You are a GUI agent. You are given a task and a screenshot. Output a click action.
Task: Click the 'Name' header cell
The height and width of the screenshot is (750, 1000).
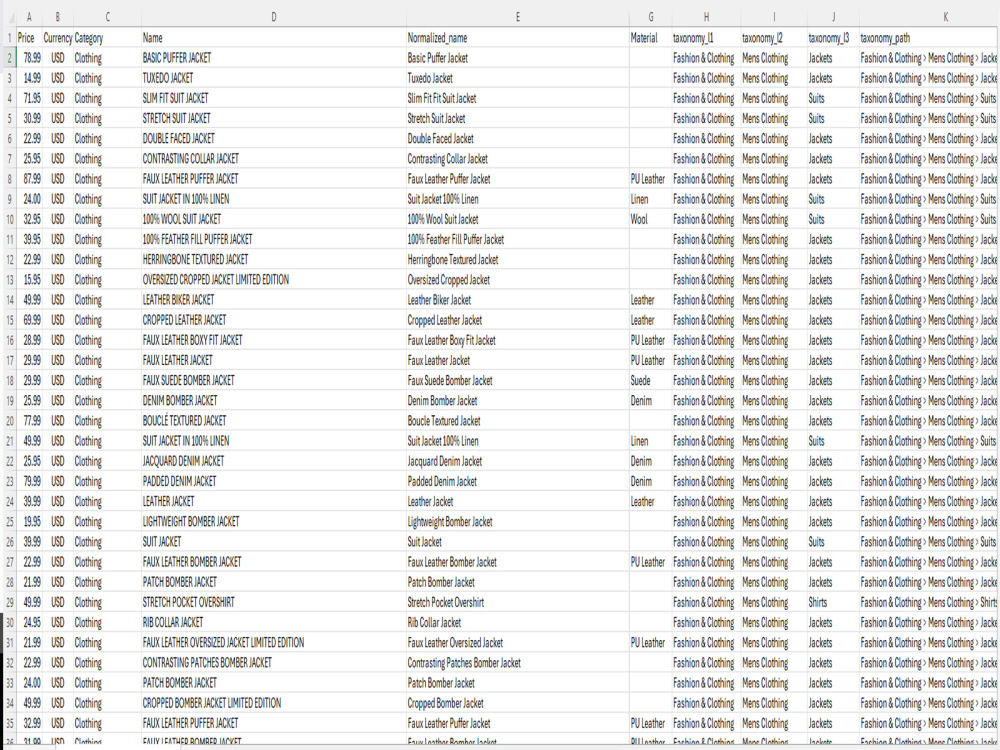[274, 38]
